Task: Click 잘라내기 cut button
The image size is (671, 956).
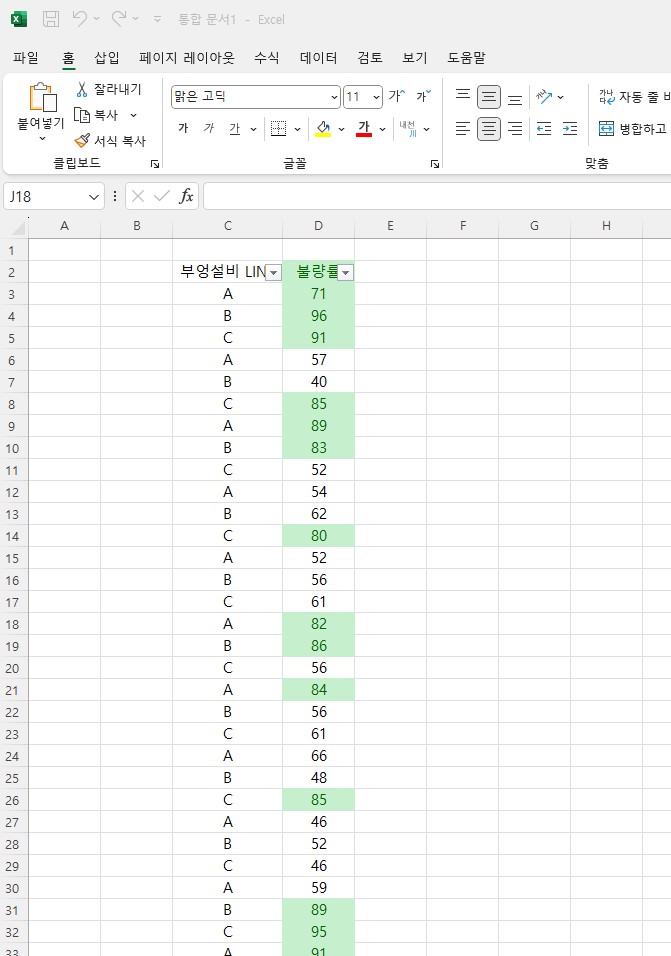Action: (x=108, y=89)
